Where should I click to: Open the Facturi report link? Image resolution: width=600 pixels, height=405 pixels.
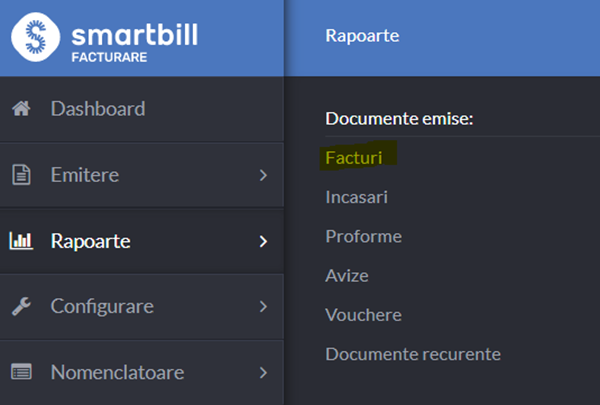pyautogui.click(x=354, y=158)
